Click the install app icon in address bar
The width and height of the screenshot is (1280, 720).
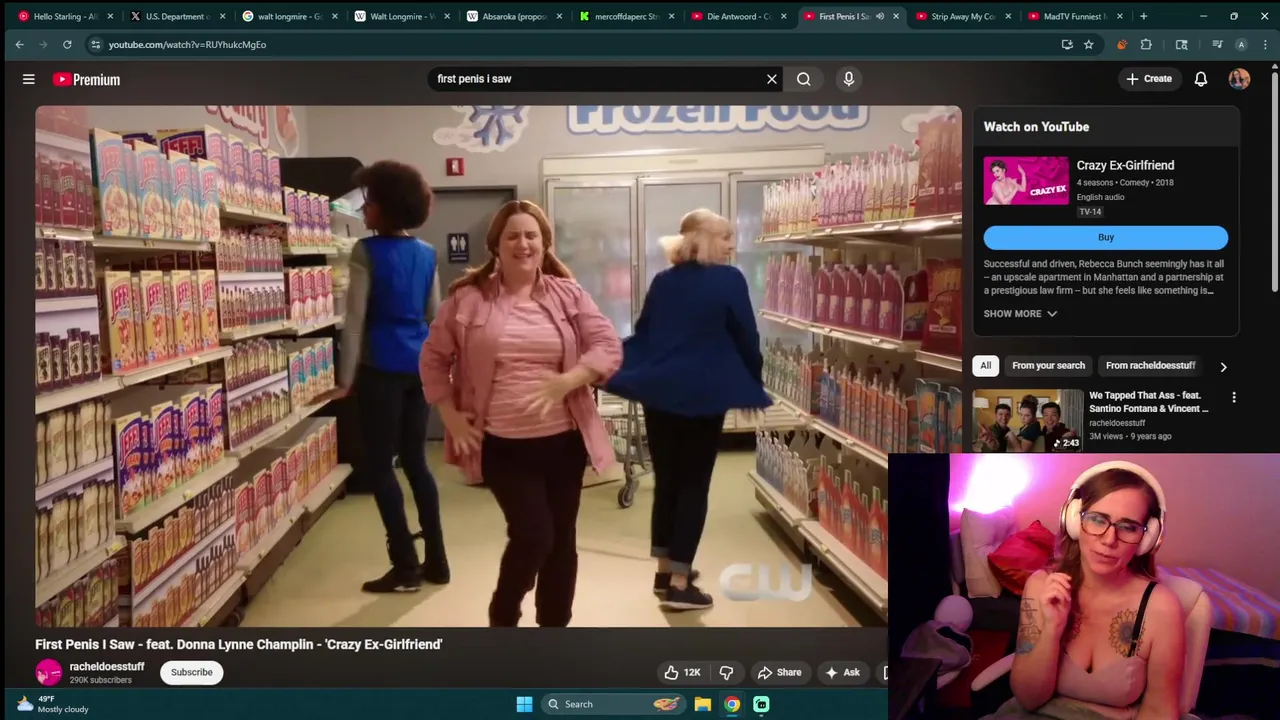click(x=1067, y=44)
